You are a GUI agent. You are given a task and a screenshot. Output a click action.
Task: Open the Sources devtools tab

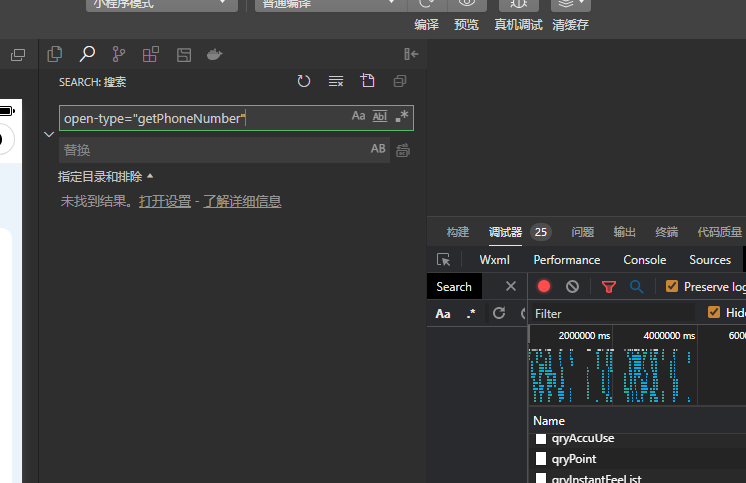(x=710, y=260)
